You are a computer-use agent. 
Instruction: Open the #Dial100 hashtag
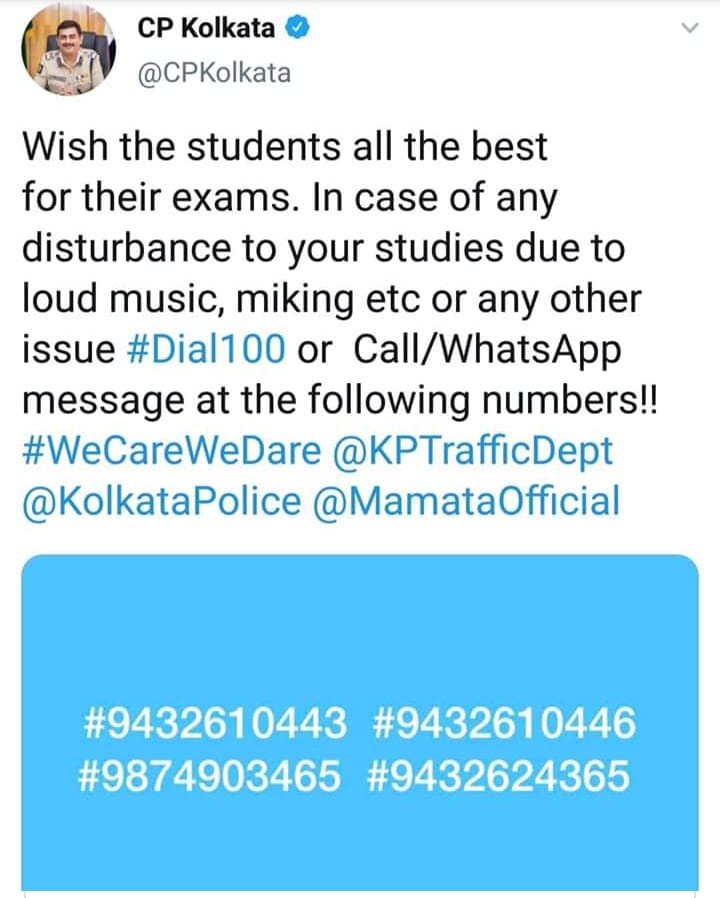206,348
